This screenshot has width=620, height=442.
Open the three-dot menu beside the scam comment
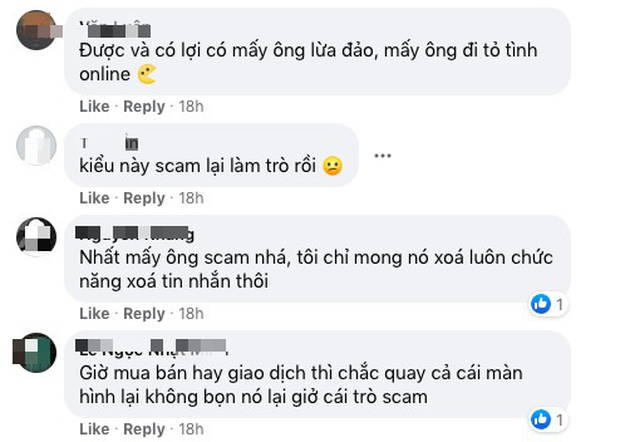pyautogui.click(x=382, y=156)
